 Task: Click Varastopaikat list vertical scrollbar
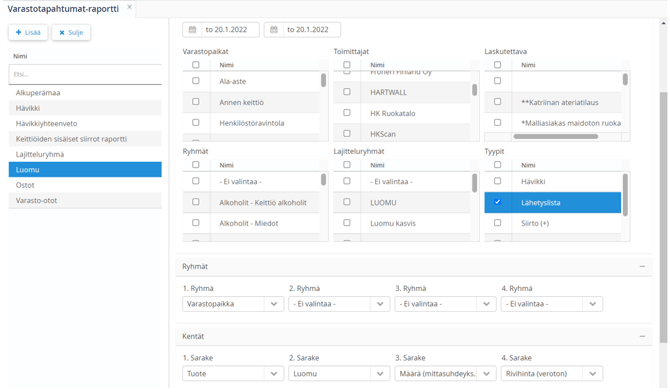click(323, 80)
